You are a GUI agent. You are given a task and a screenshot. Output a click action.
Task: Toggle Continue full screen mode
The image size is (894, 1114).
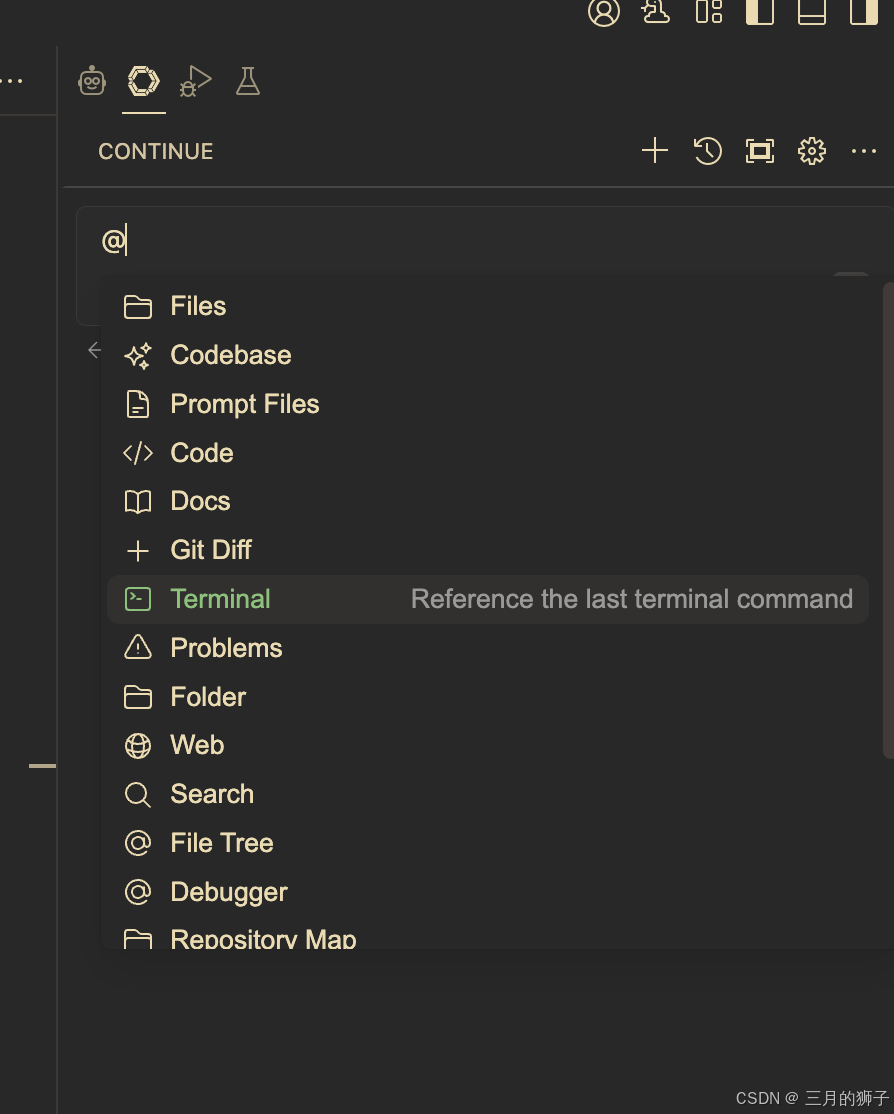tap(760, 151)
